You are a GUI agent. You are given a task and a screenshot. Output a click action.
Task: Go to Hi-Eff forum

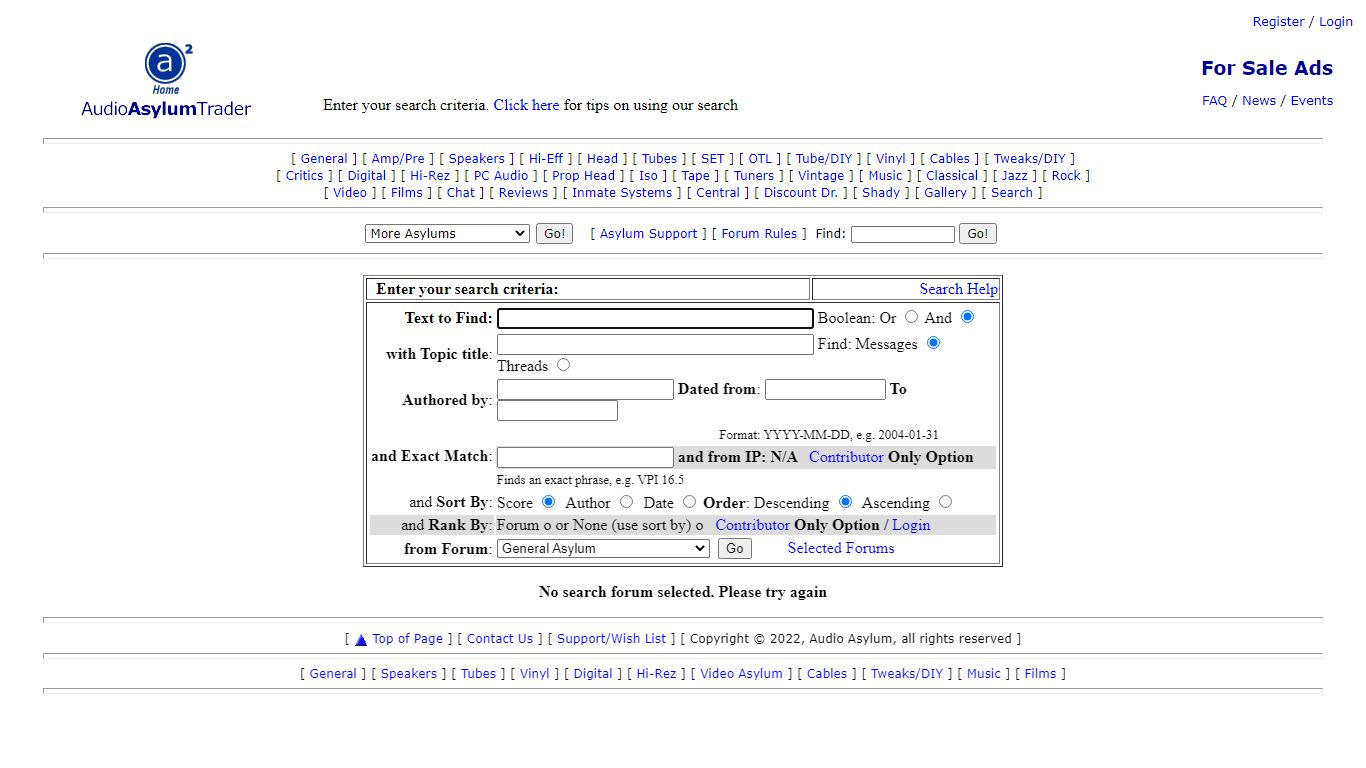pos(546,158)
